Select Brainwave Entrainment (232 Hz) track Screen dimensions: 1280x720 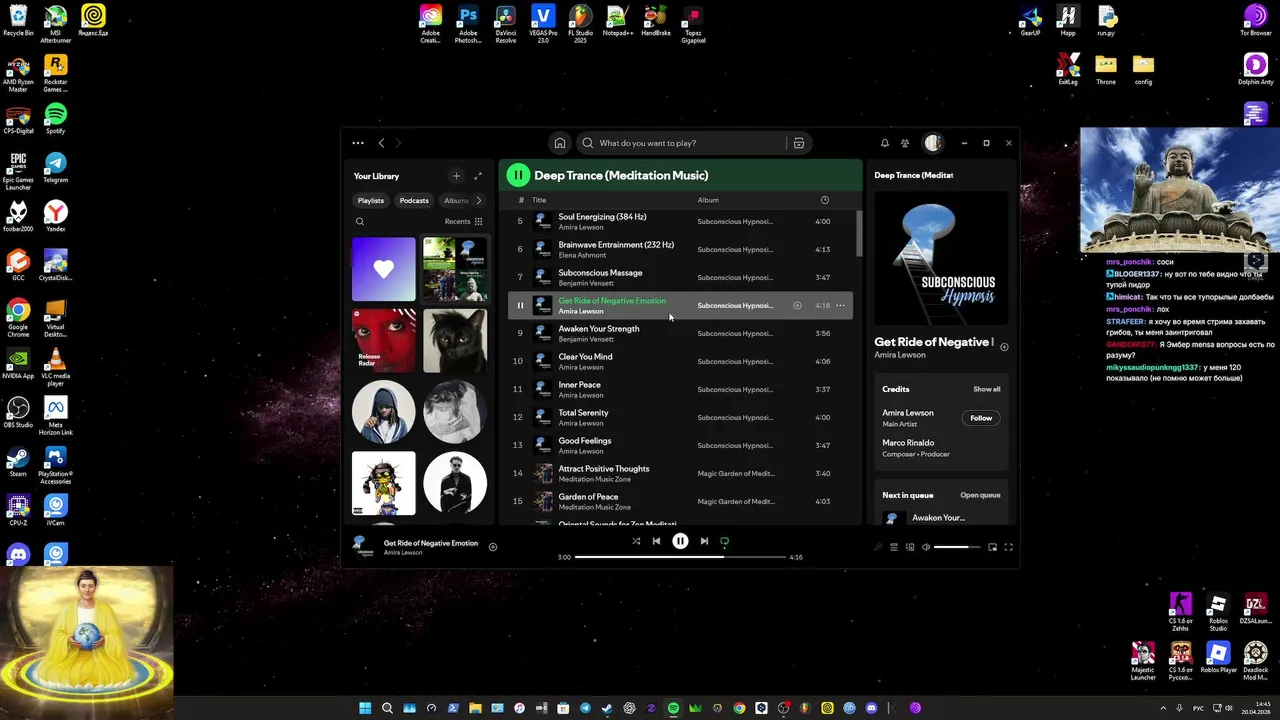(x=680, y=249)
